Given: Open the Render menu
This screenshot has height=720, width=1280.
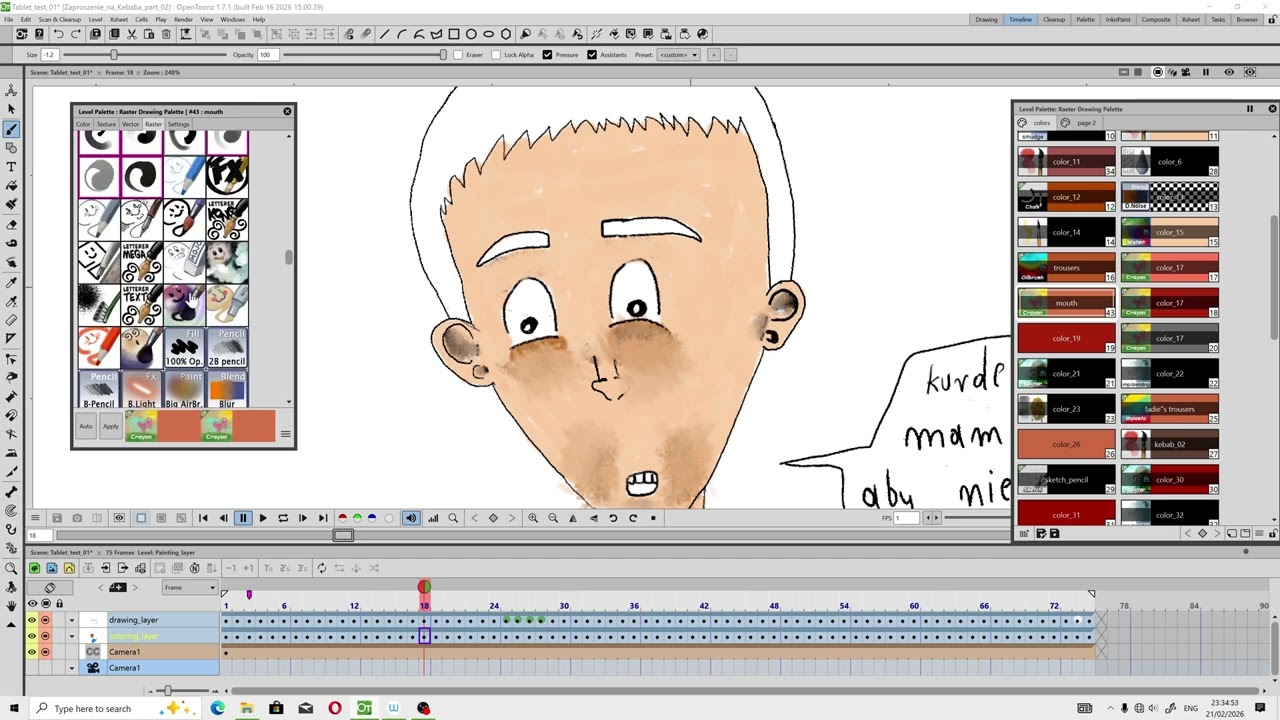Looking at the screenshot, I should 183,19.
